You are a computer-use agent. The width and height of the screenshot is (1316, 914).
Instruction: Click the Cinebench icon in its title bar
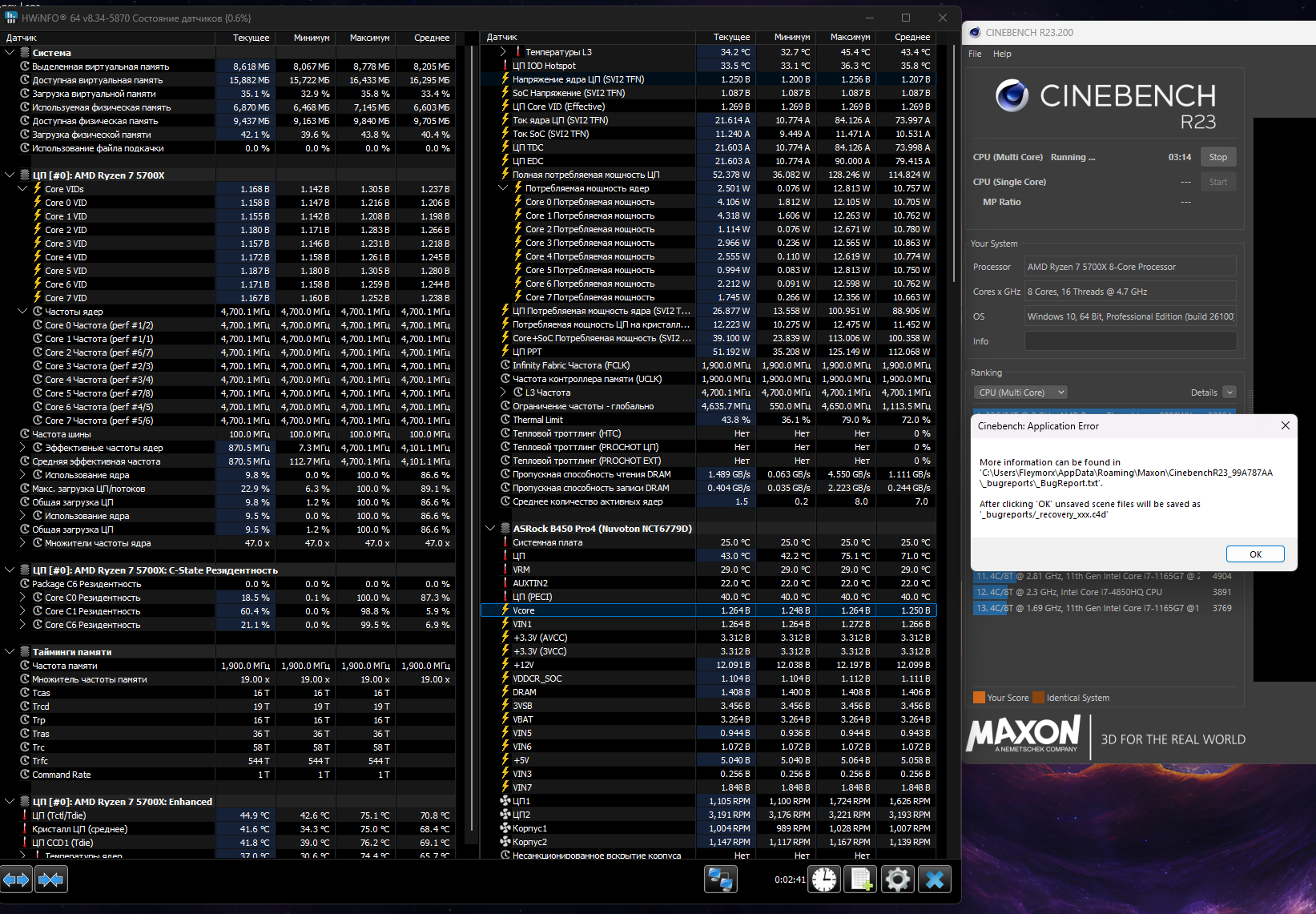tap(975, 33)
